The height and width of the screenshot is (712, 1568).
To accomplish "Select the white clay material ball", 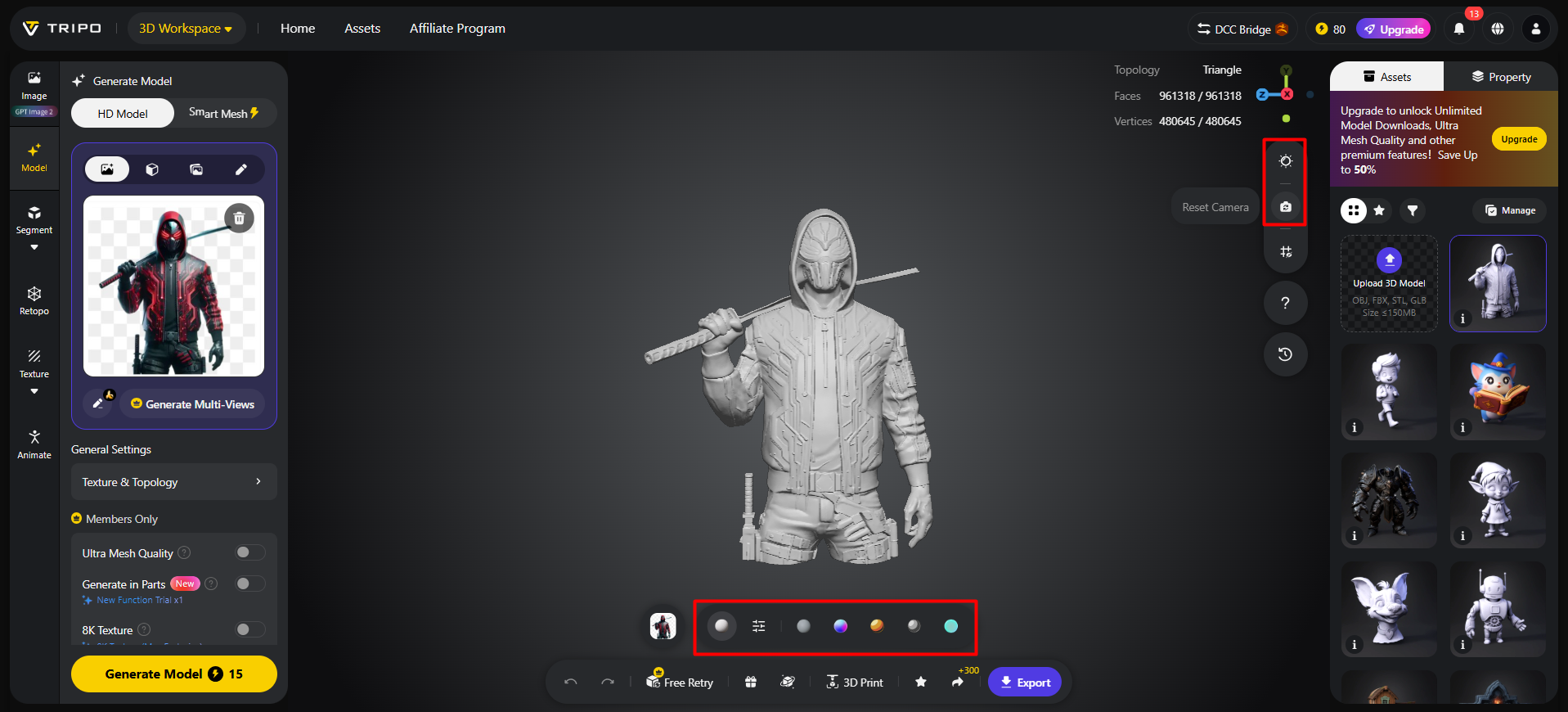I will click(721, 626).
